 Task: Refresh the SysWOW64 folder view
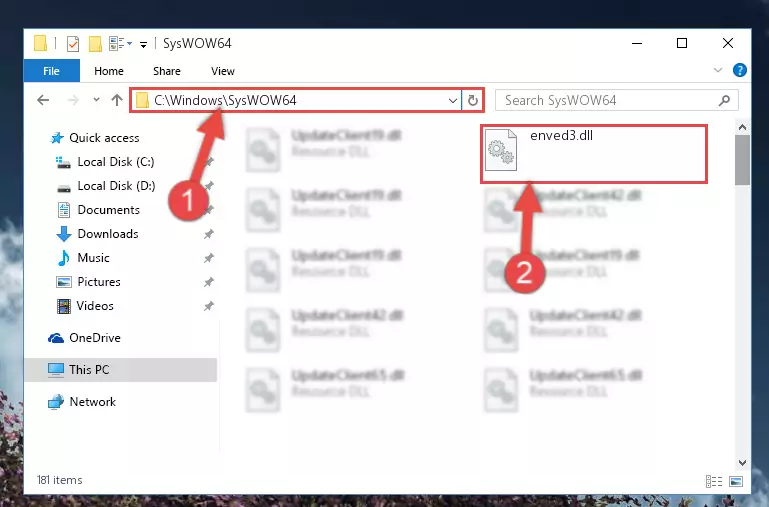472,101
